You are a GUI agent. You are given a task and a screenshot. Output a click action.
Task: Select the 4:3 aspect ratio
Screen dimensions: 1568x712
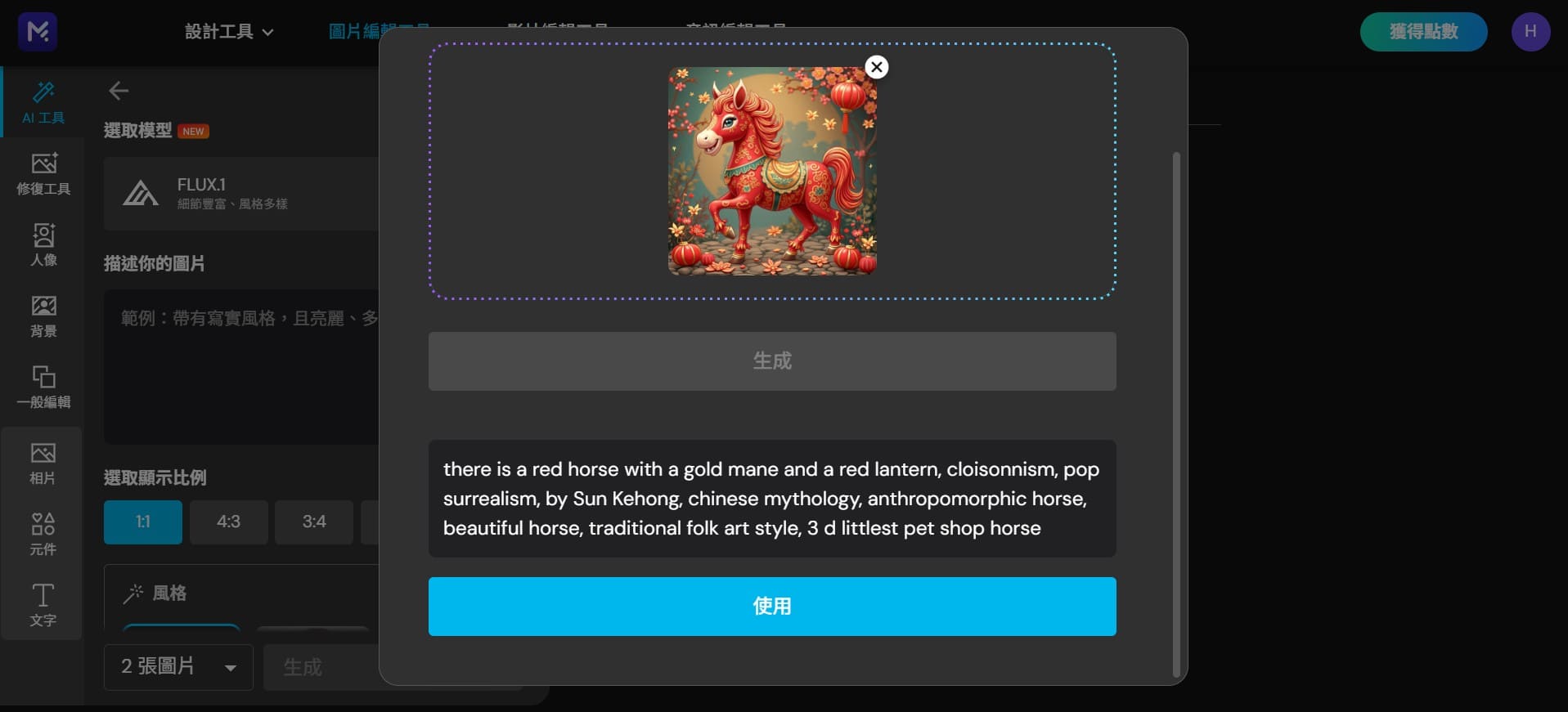[x=229, y=522]
